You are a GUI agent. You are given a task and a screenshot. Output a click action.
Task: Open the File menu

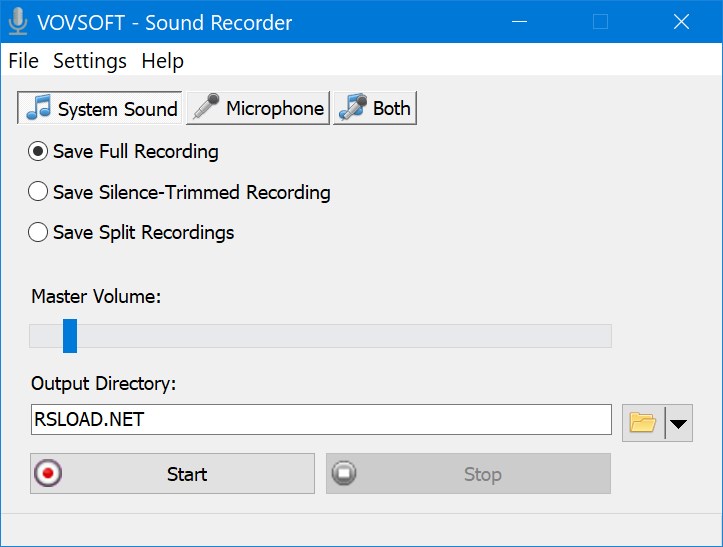click(x=23, y=61)
